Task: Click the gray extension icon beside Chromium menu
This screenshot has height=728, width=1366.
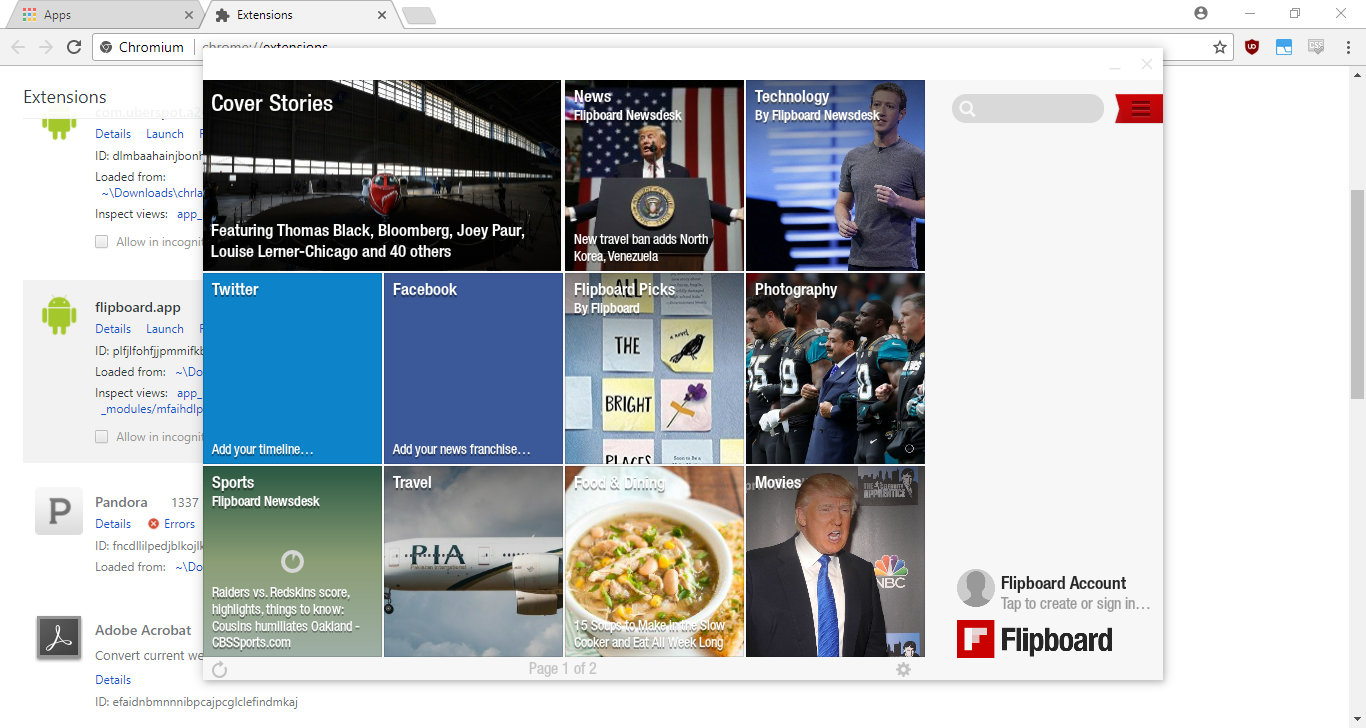Action: click(x=1316, y=47)
